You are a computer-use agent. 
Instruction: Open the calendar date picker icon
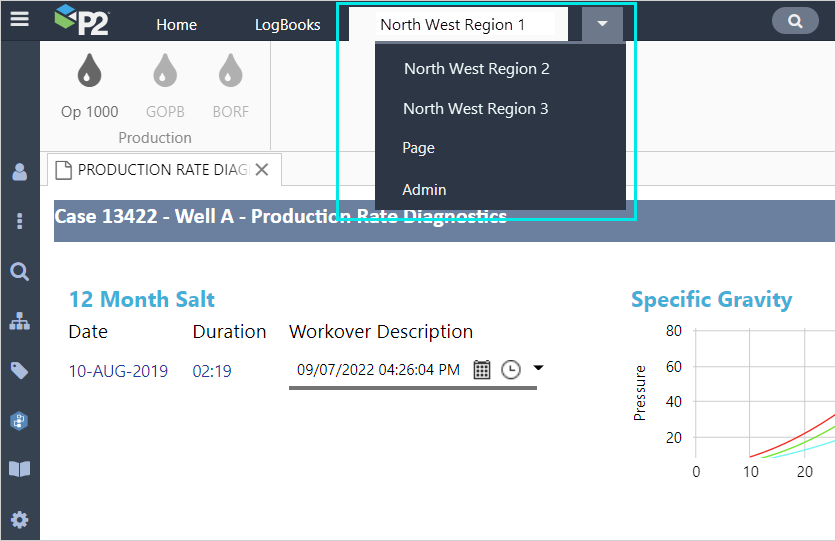482,370
